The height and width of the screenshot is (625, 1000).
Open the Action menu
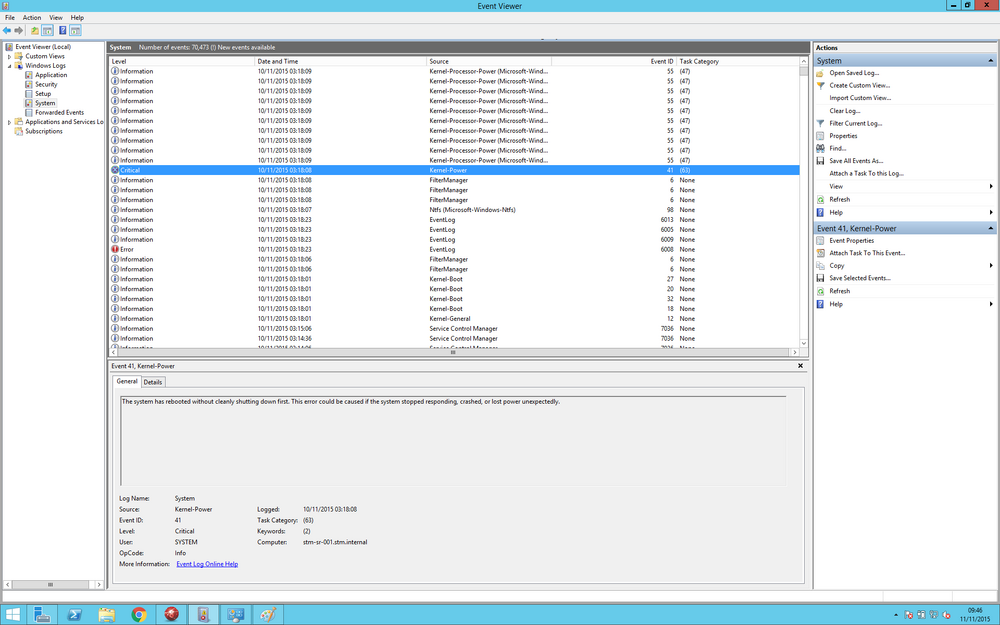[x=32, y=18]
